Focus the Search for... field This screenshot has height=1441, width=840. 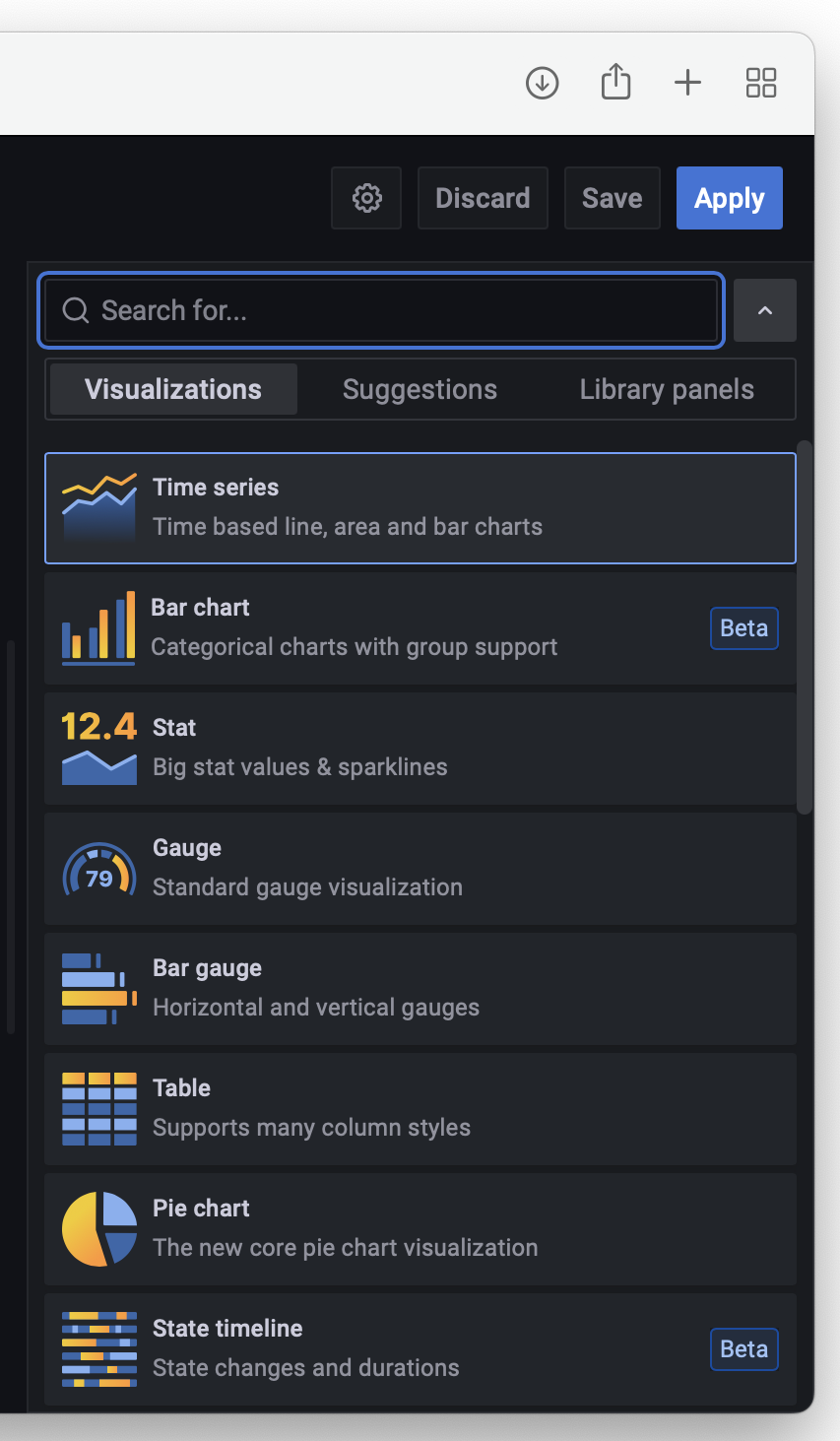click(381, 310)
